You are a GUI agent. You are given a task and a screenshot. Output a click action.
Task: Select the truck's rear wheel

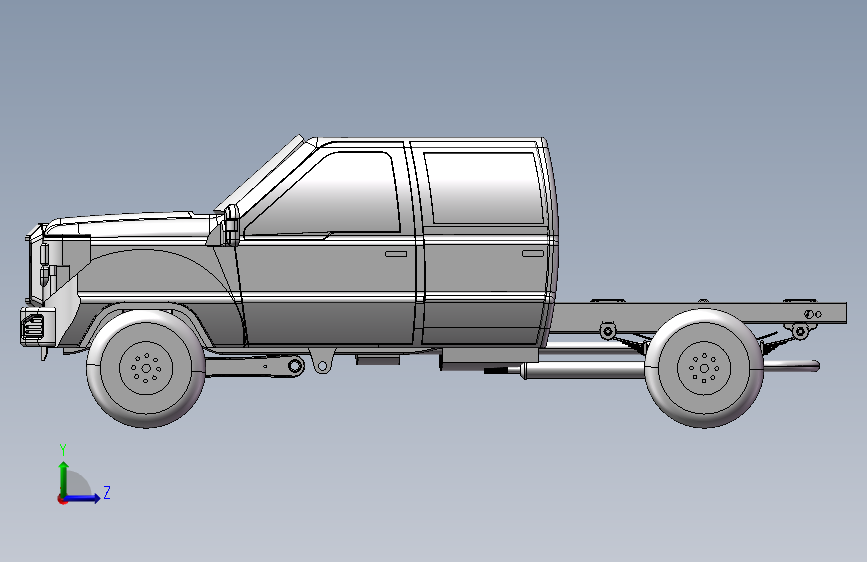click(704, 368)
